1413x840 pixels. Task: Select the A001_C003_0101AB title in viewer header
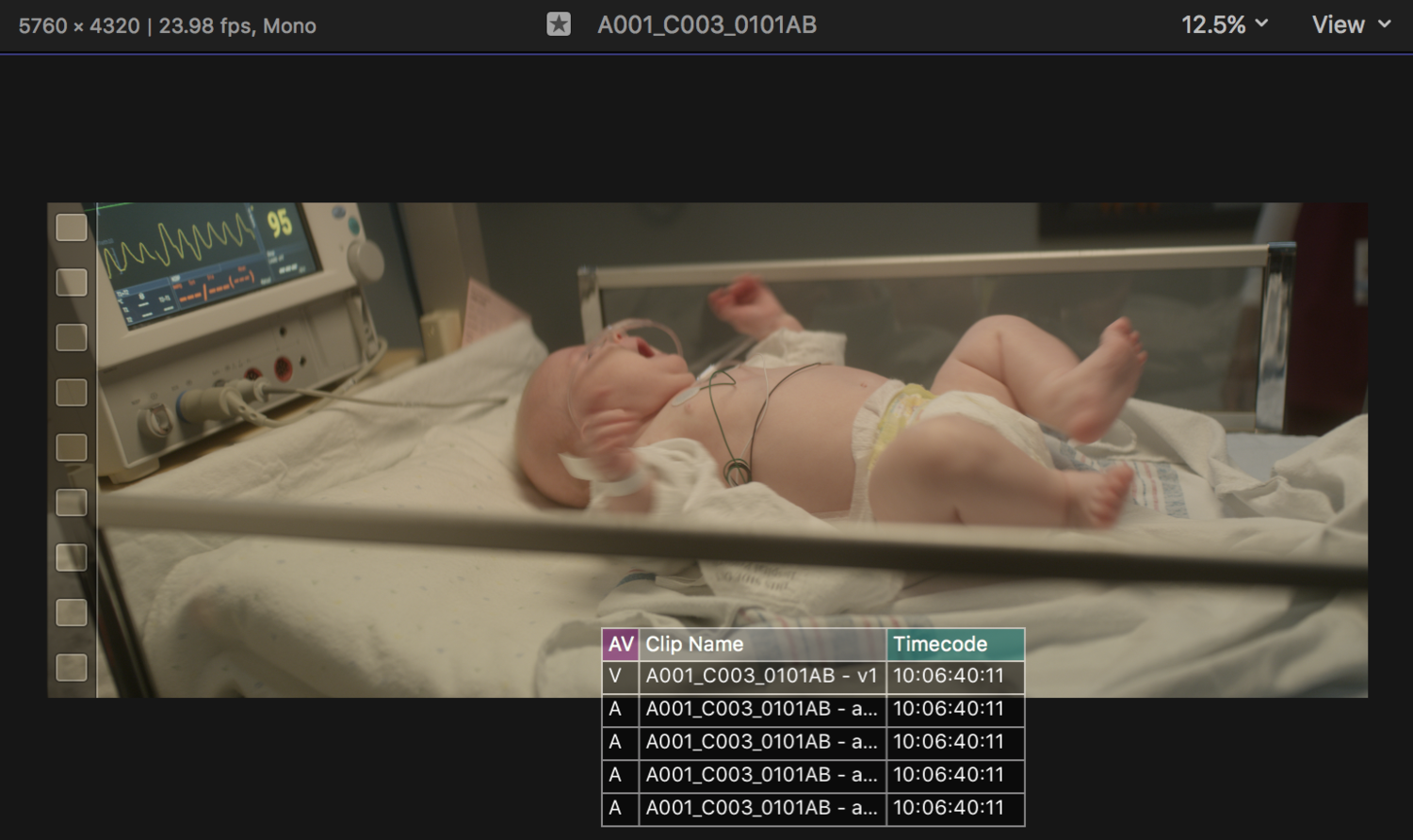pos(706,25)
